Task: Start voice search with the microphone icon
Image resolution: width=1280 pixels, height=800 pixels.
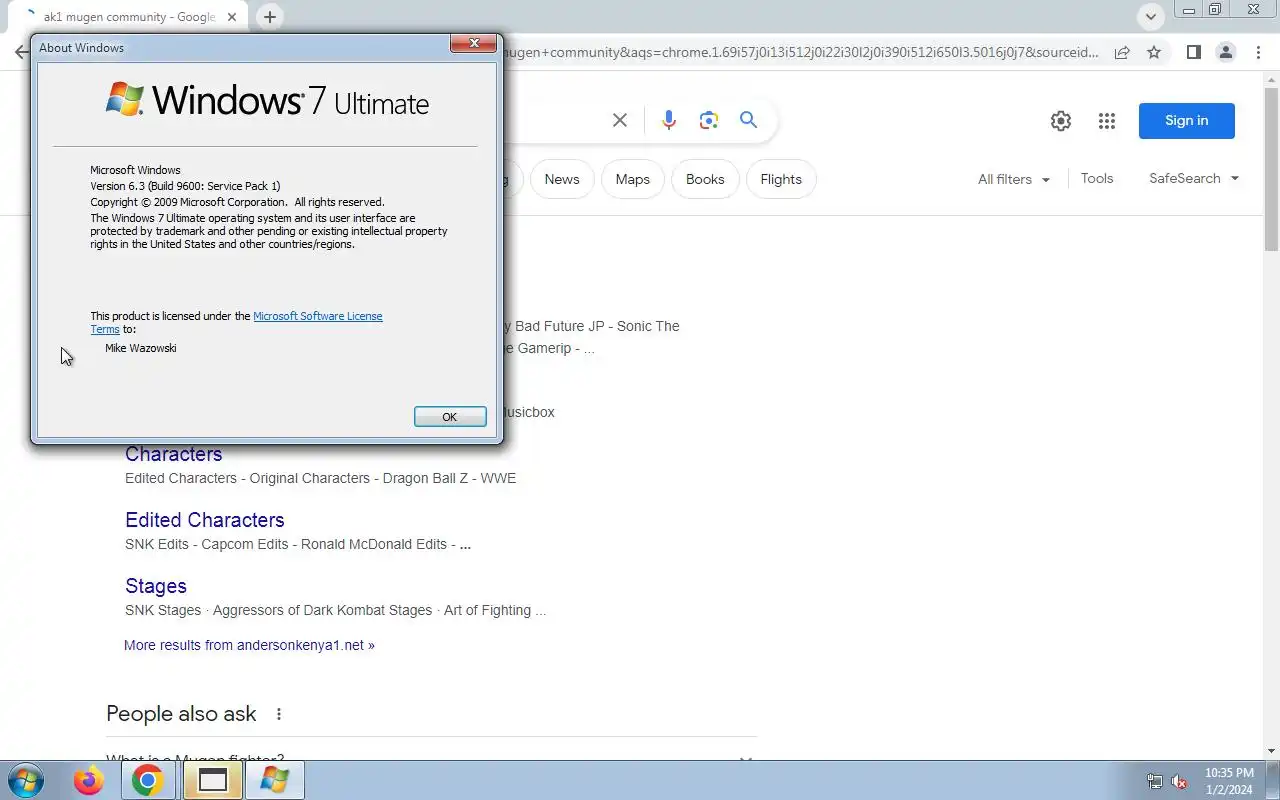Action: pos(669,120)
